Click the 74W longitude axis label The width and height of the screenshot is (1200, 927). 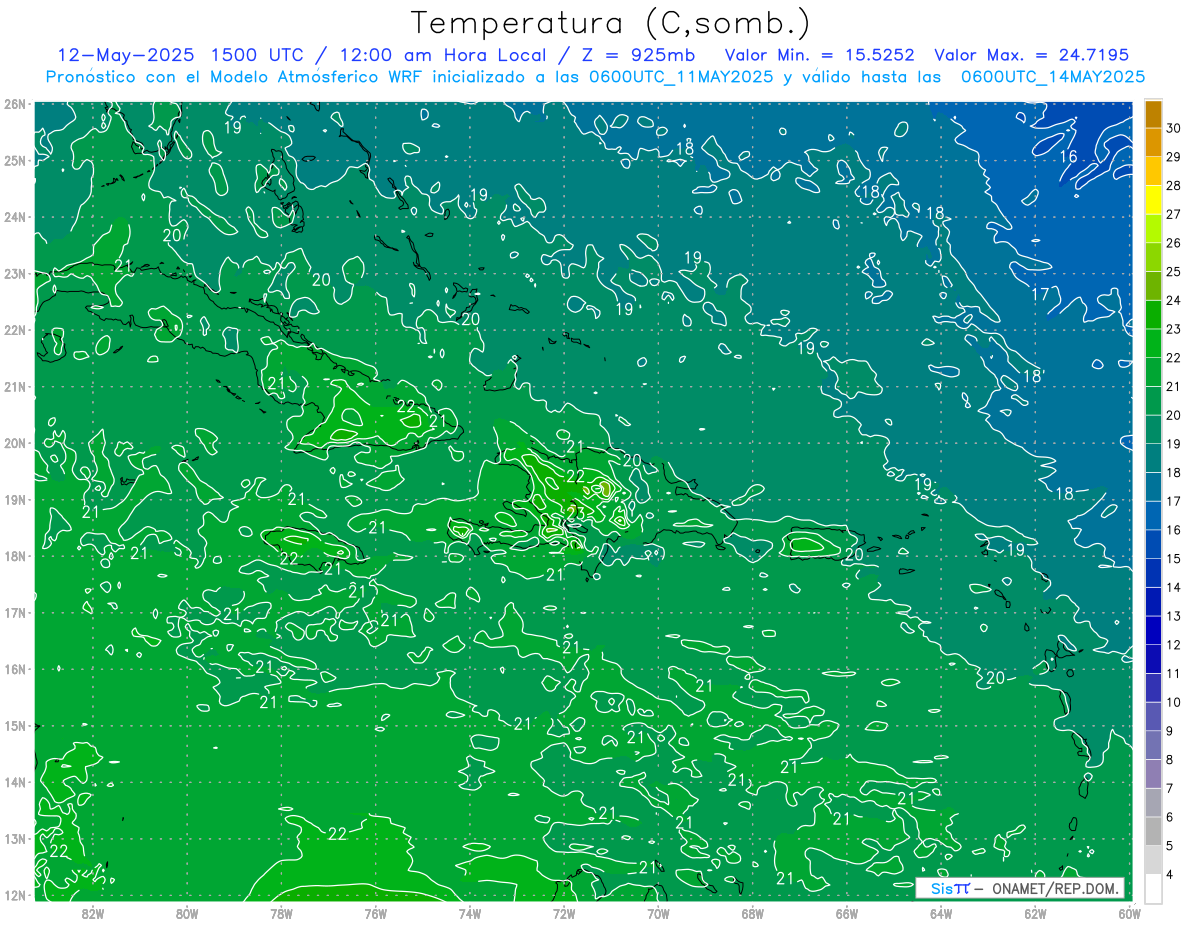coord(470,913)
